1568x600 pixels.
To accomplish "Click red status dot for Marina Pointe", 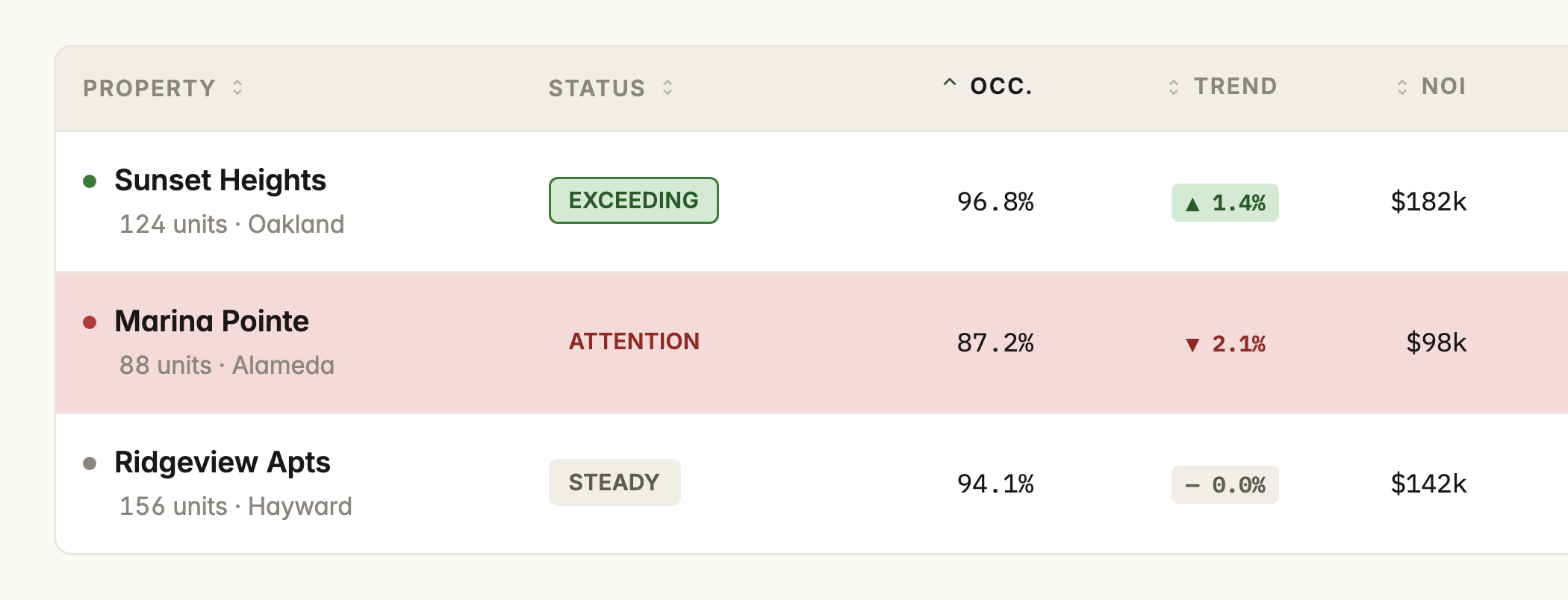I will (x=90, y=322).
